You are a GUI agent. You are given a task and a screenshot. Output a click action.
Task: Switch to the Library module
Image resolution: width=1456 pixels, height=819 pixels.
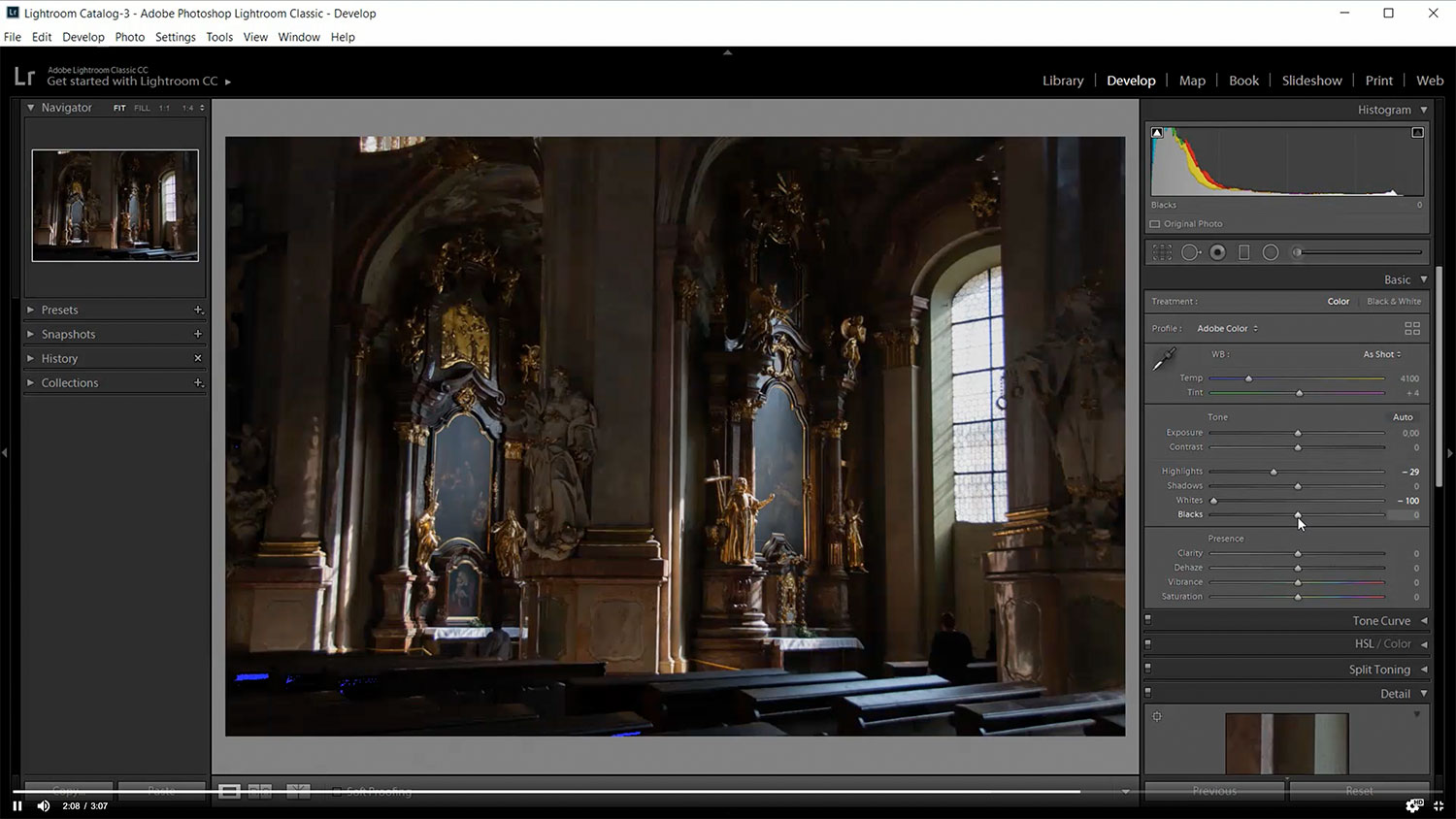click(x=1063, y=81)
